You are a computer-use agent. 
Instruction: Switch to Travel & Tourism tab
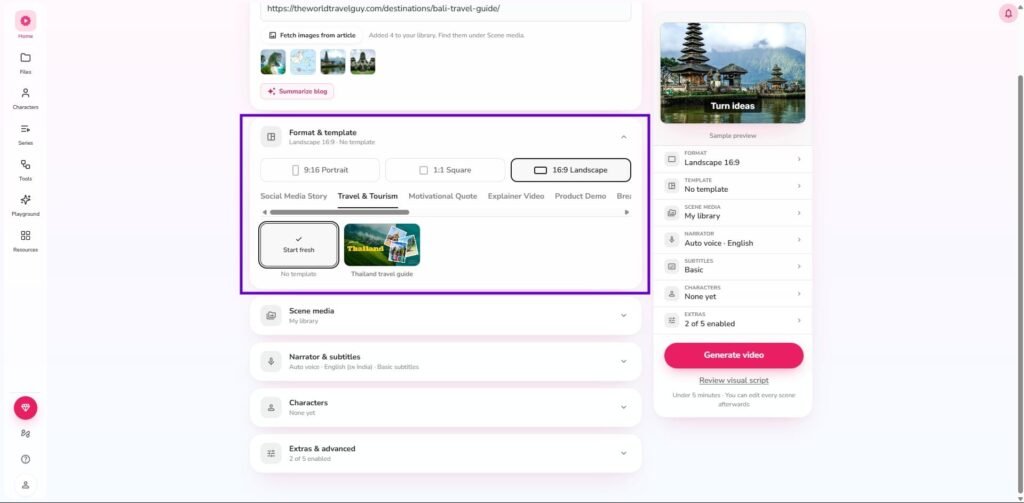coord(368,196)
